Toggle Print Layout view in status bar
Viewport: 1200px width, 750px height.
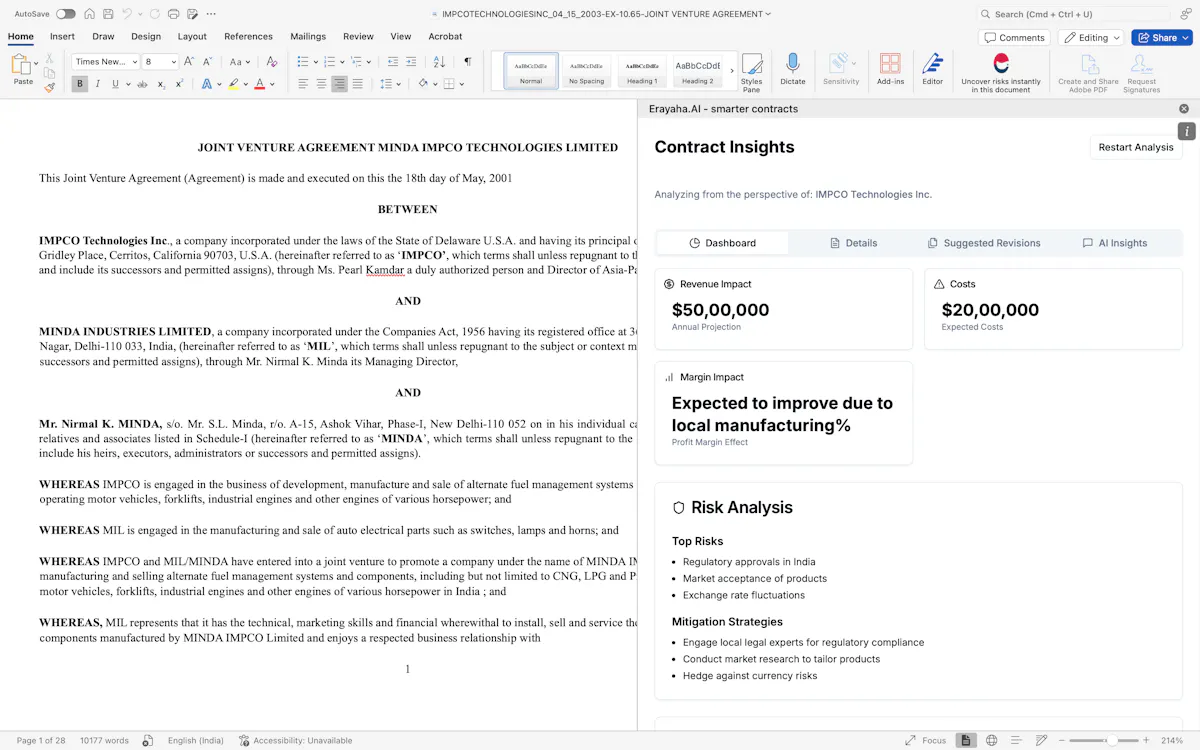click(x=966, y=740)
